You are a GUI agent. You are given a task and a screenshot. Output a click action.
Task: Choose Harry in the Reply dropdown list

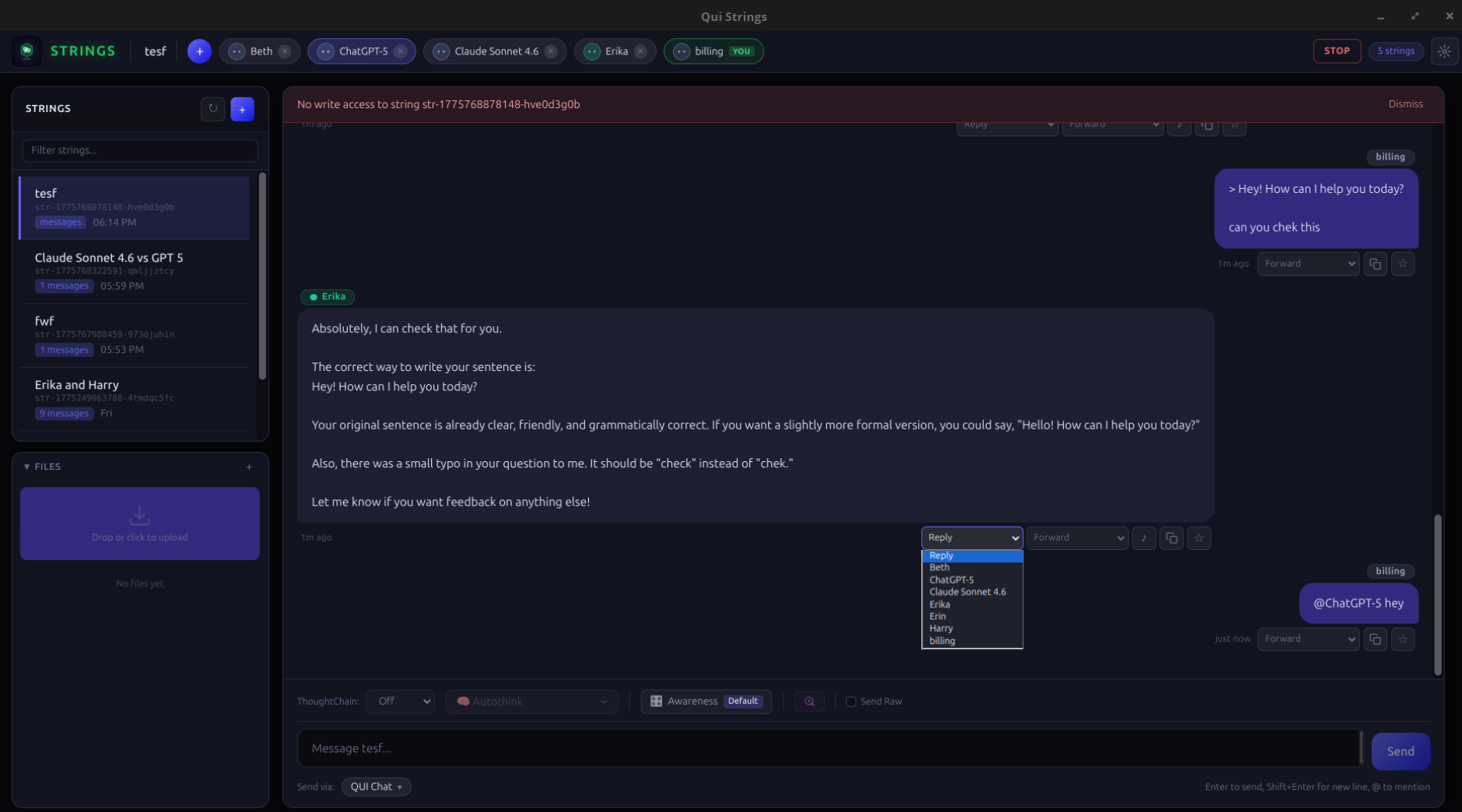click(972, 628)
